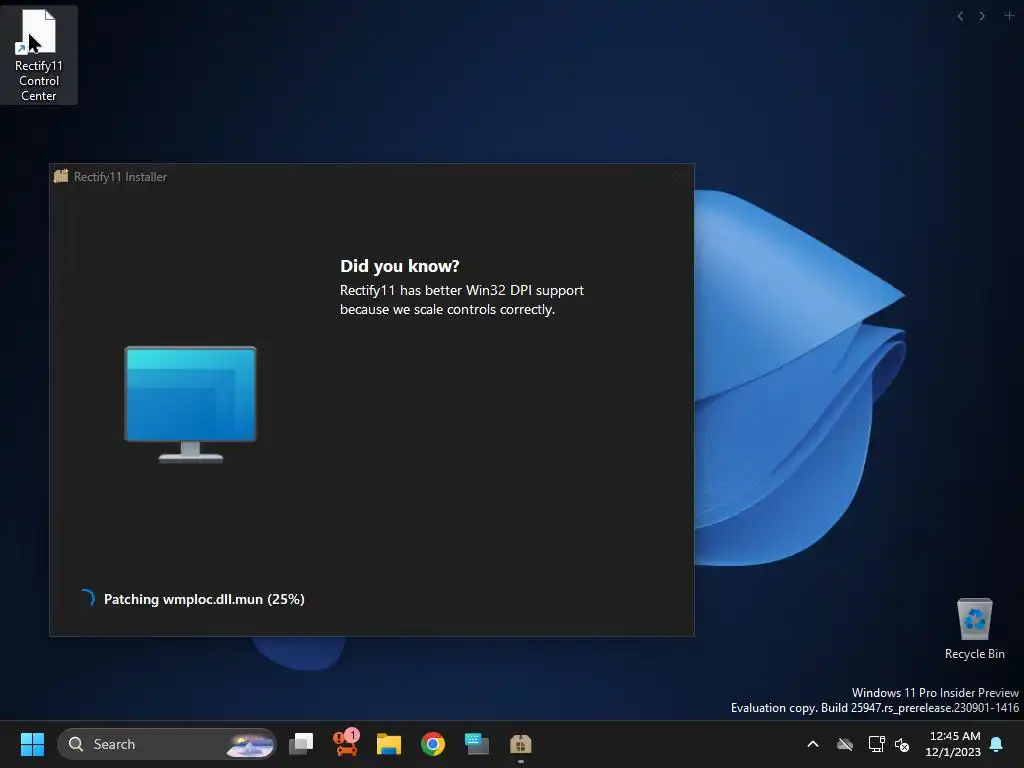Expand the hidden system tray icons
Viewport: 1024px width, 768px height.
click(813, 744)
